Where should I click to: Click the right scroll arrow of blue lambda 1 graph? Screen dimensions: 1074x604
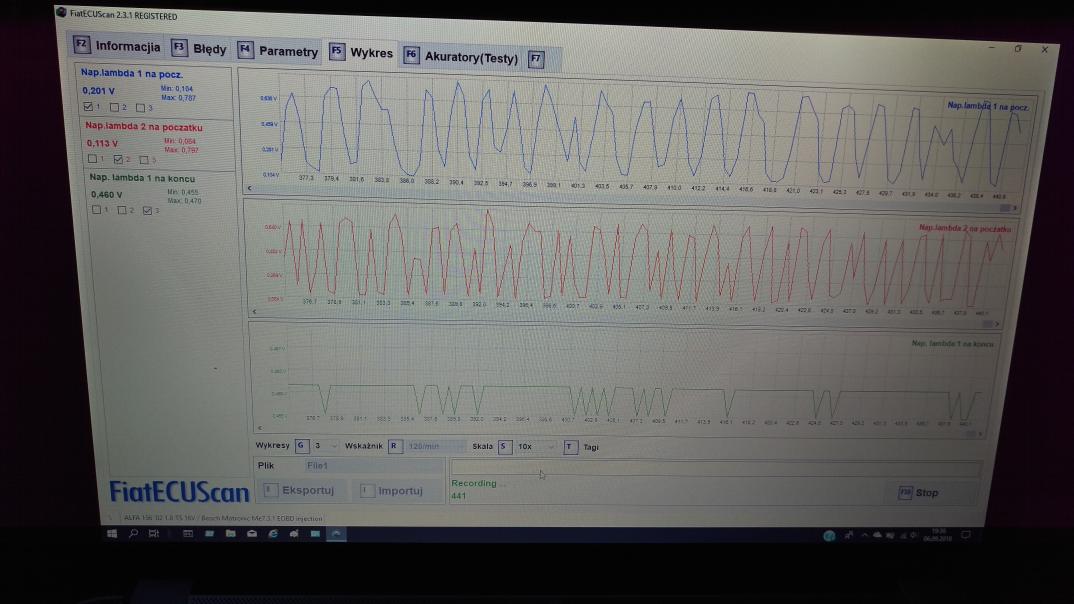[1014, 208]
